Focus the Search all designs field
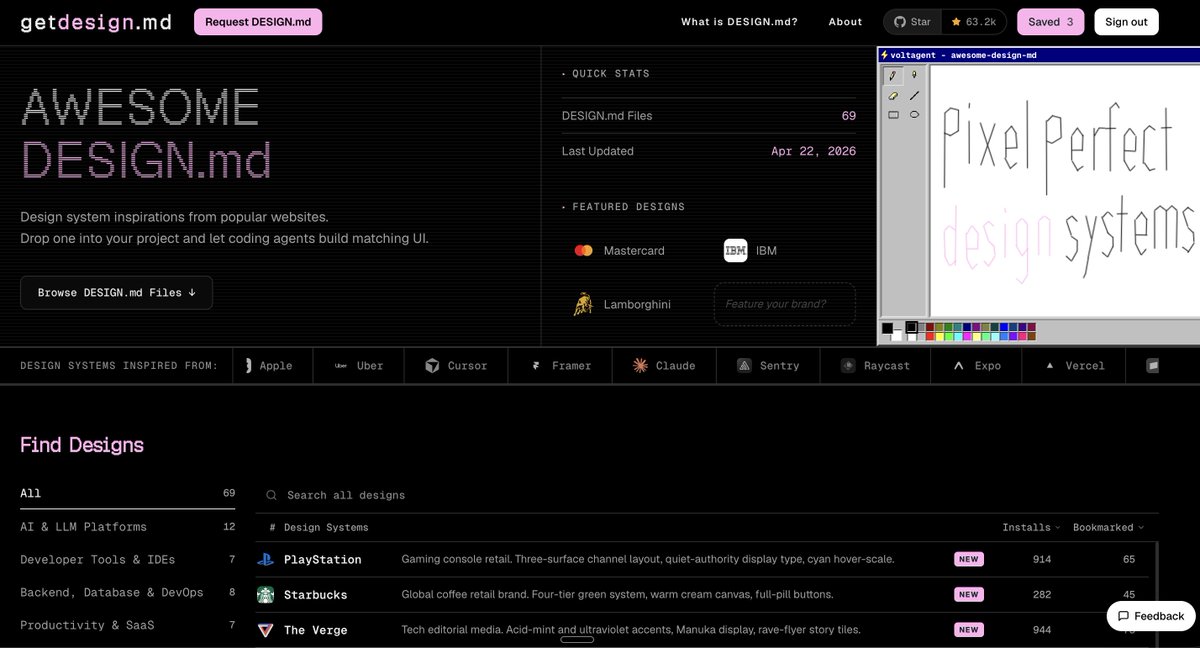 pos(706,495)
